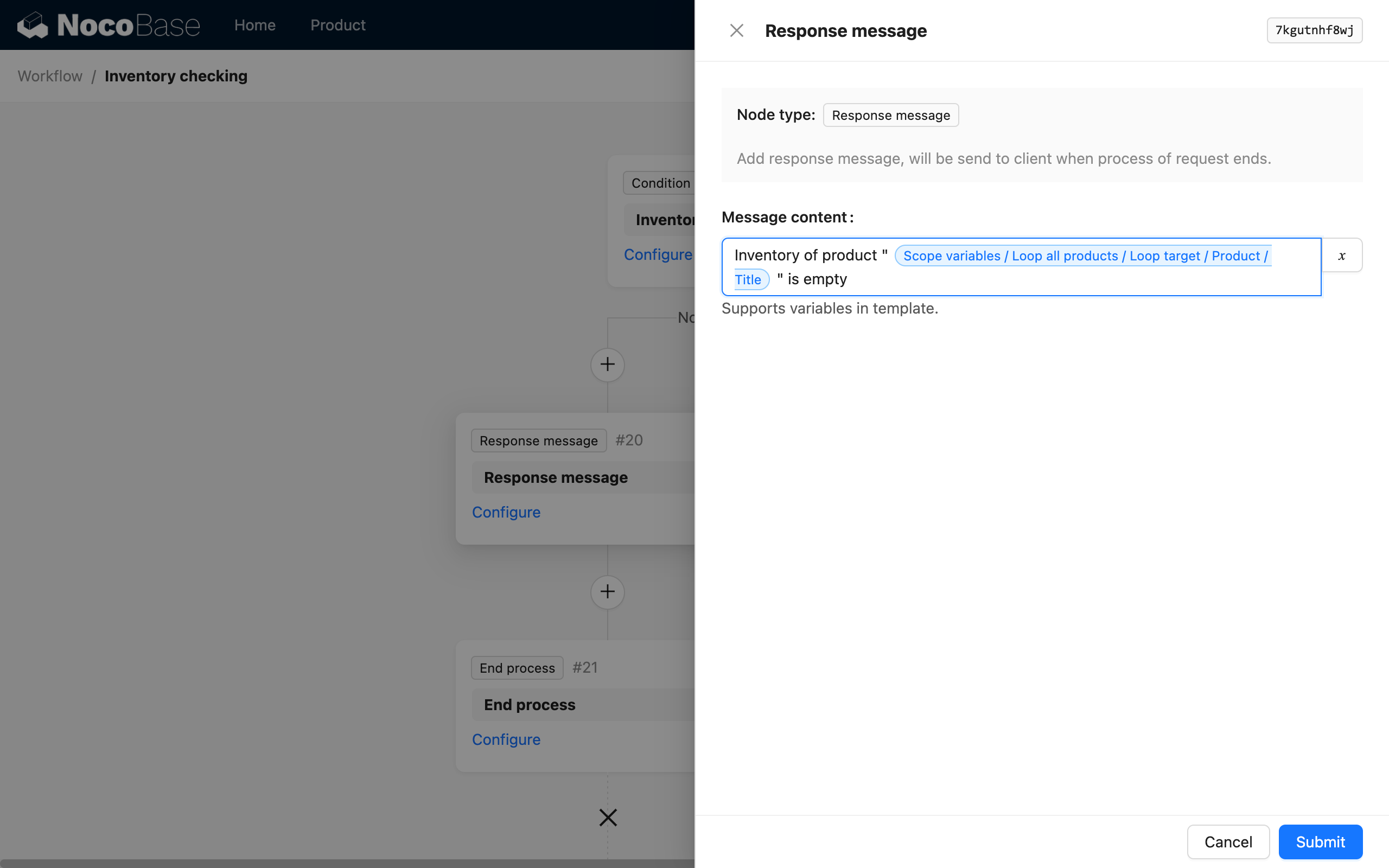Viewport: 1389px width, 868px height.
Task: Open the variable picker with the x button
Action: point(1341,255)
